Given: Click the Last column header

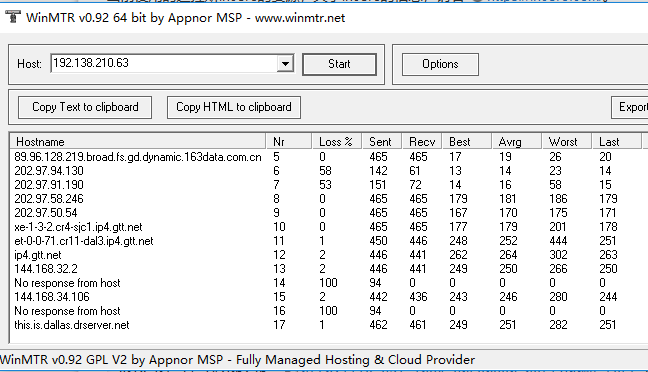Looking at the screenshot, I should point(617,141).
